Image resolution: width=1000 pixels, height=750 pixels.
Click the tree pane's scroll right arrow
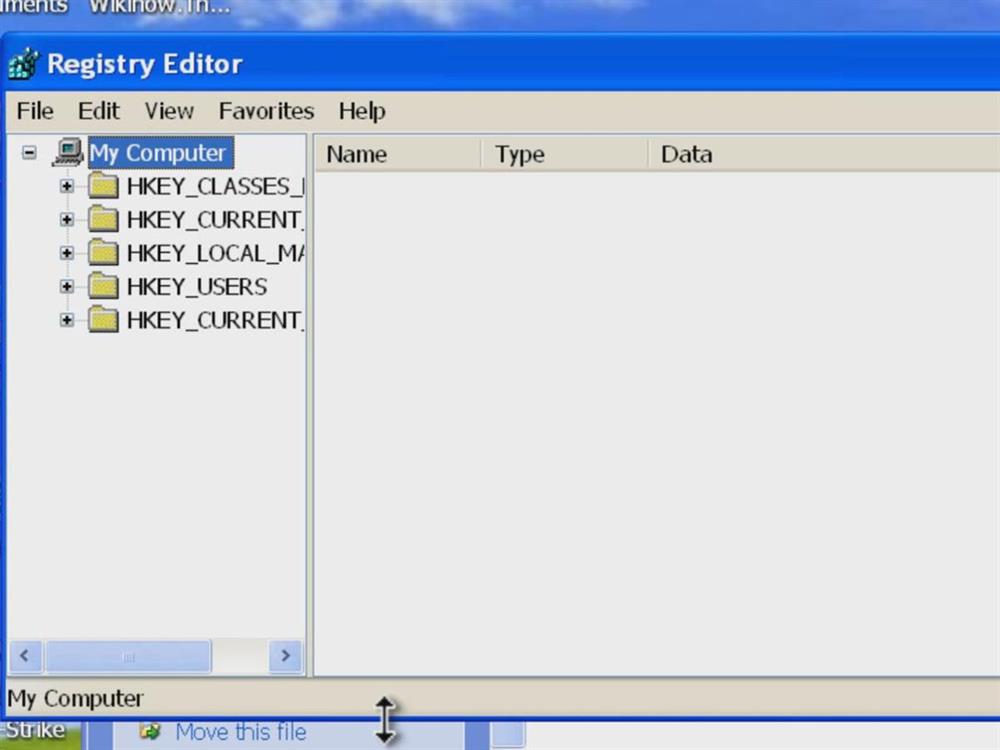285,656
